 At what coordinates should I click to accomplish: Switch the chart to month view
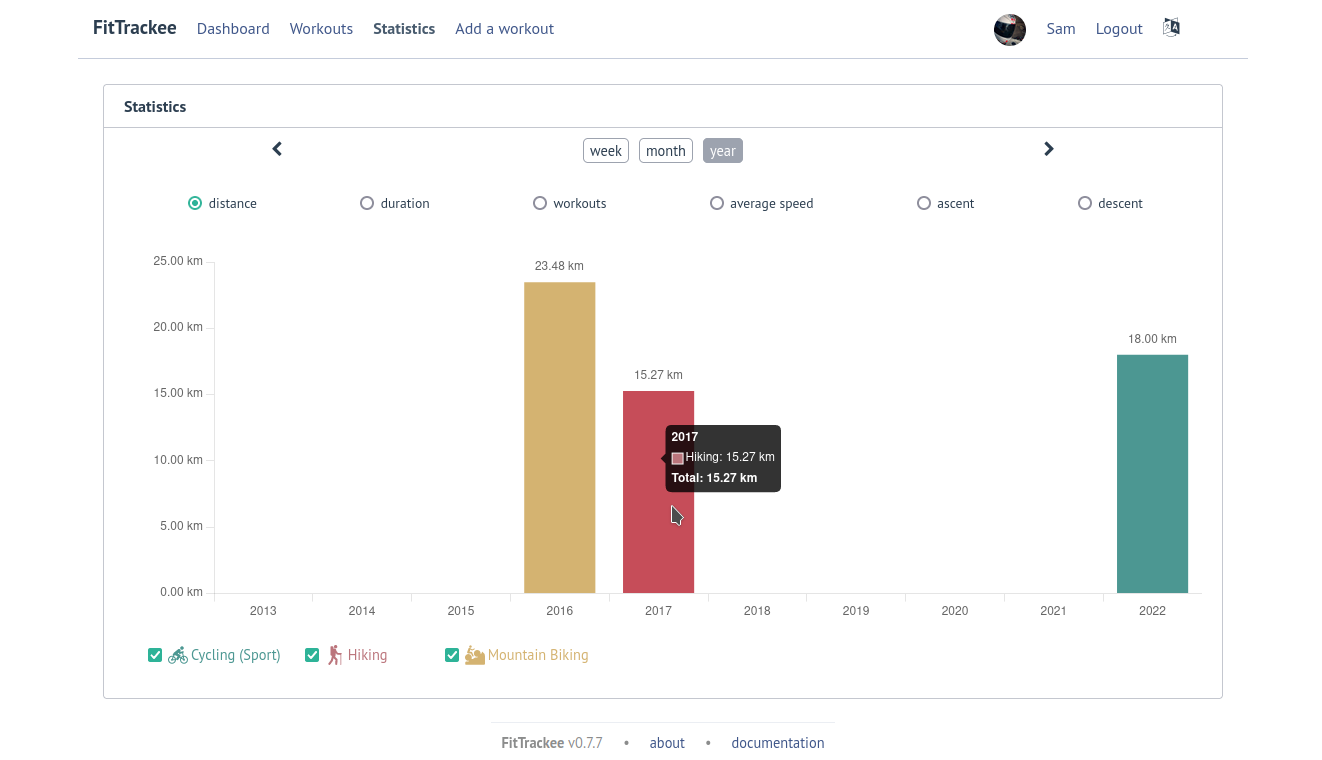665,151
